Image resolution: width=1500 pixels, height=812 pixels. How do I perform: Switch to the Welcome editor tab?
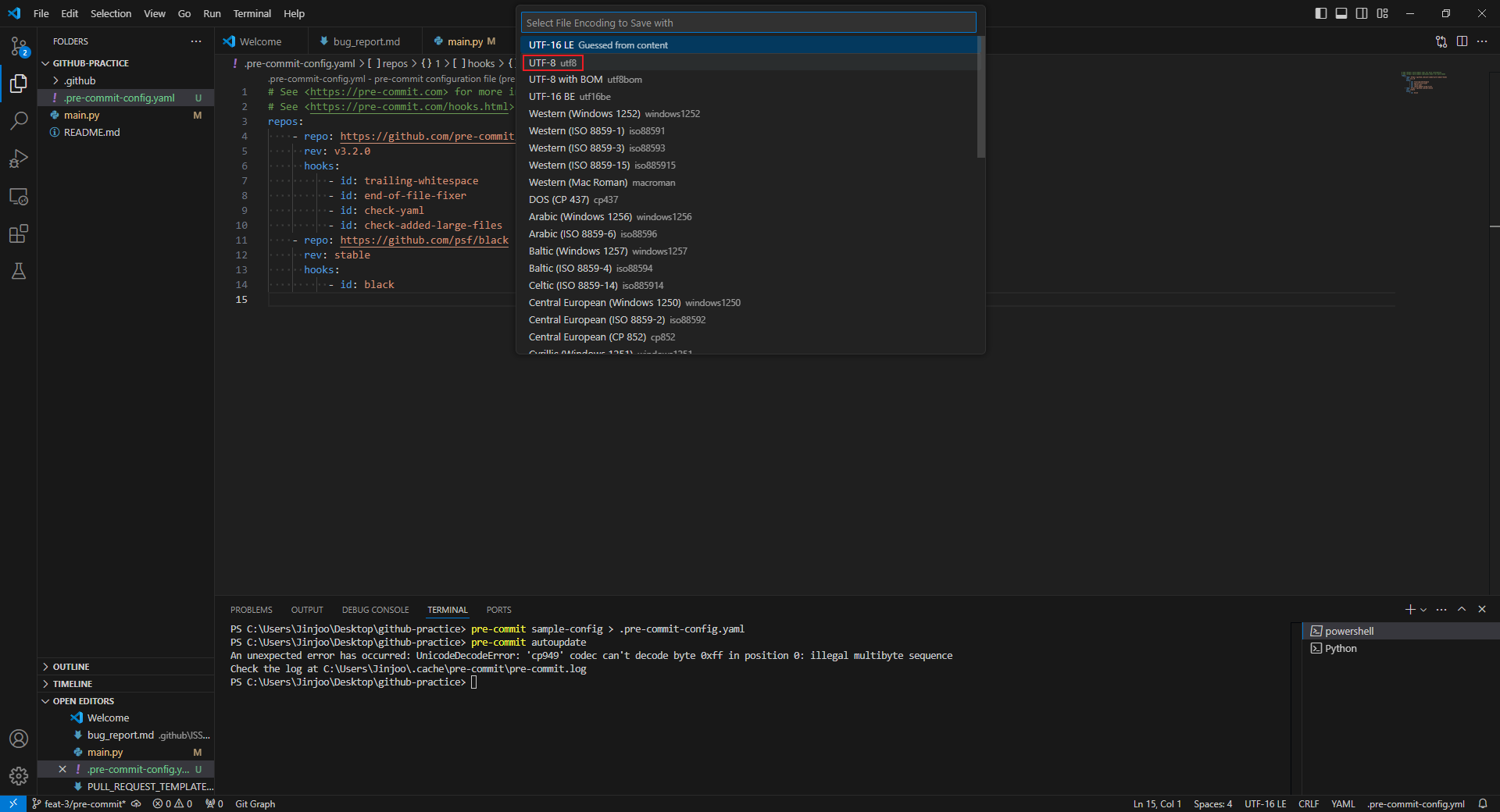(261, 41)
